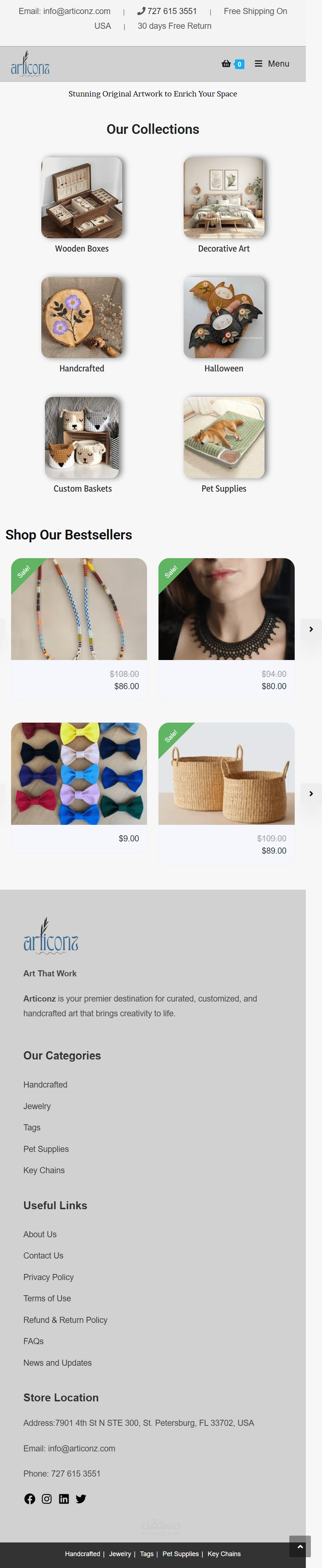Open the Instagram icon in footer

tap(47, 1498)
